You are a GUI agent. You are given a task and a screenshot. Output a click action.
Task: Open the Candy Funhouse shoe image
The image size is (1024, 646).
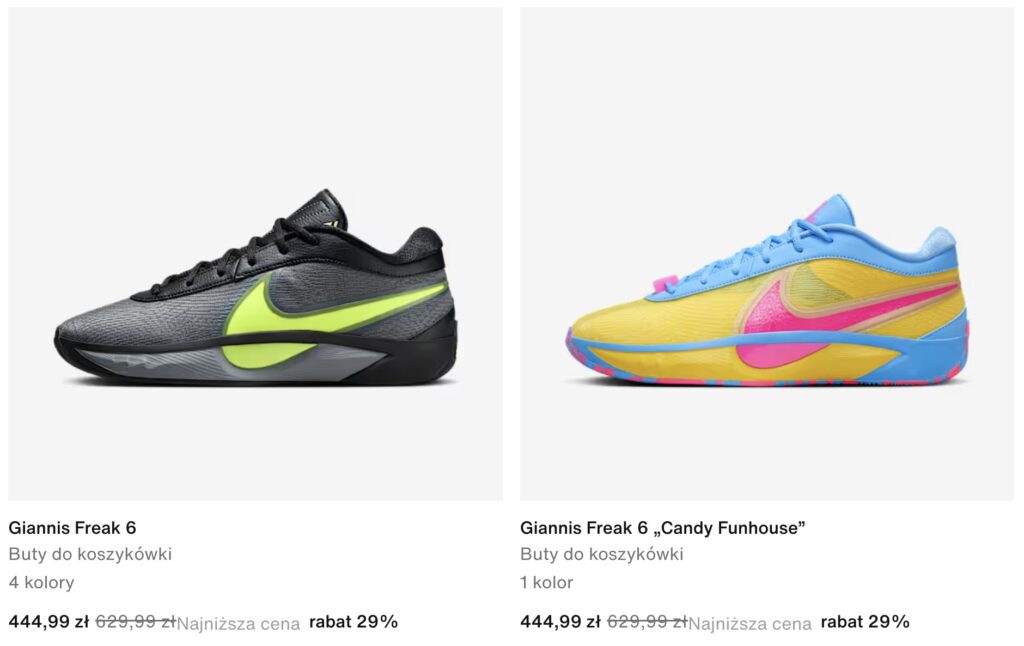pos(767,254)
